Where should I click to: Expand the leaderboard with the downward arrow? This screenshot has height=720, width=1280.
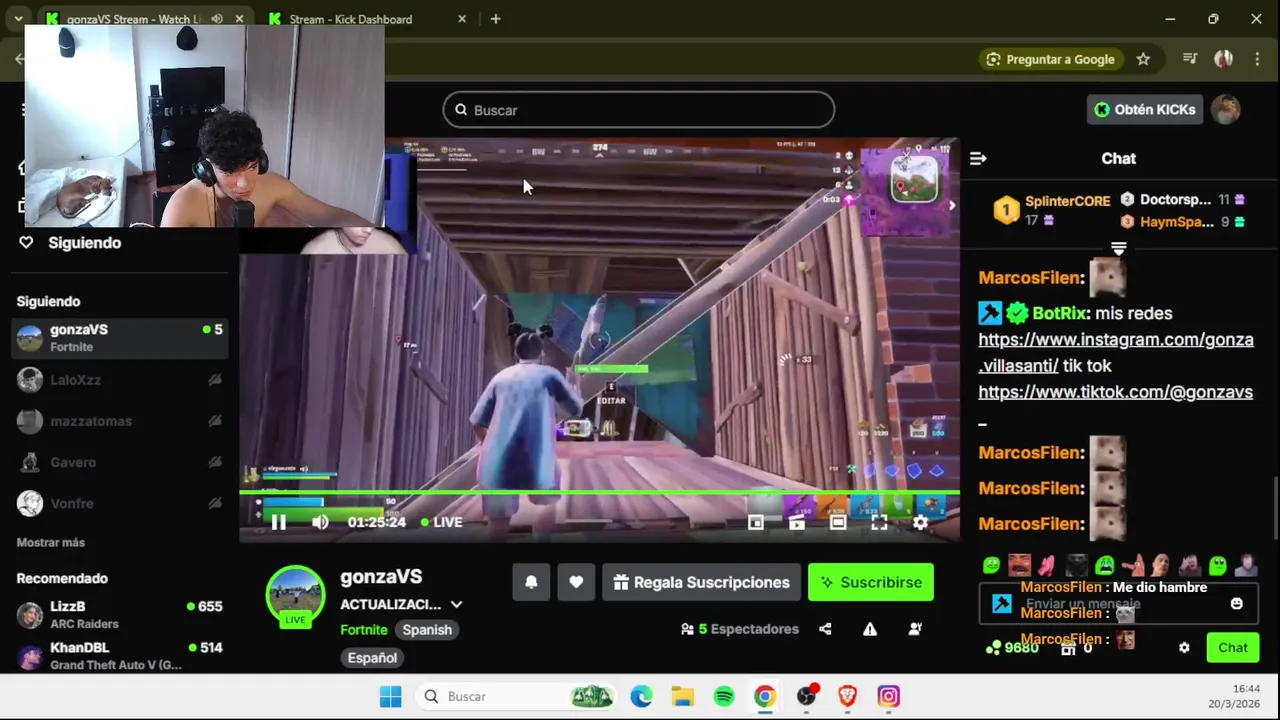pos(1118,248)
